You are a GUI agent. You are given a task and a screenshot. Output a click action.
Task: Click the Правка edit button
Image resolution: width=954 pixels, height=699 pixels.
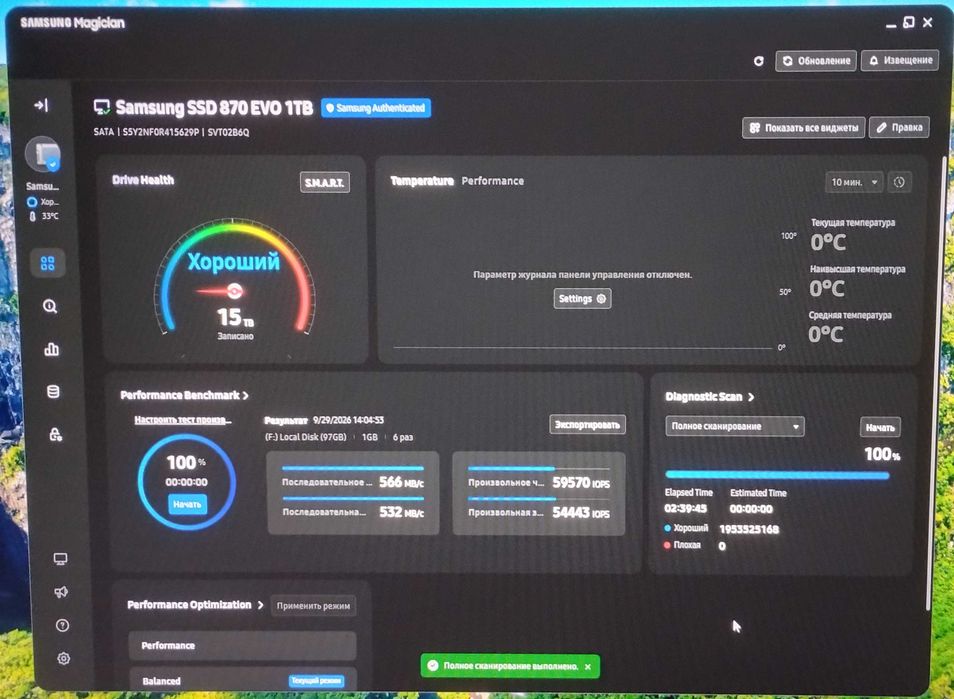[x=899, y=127]
